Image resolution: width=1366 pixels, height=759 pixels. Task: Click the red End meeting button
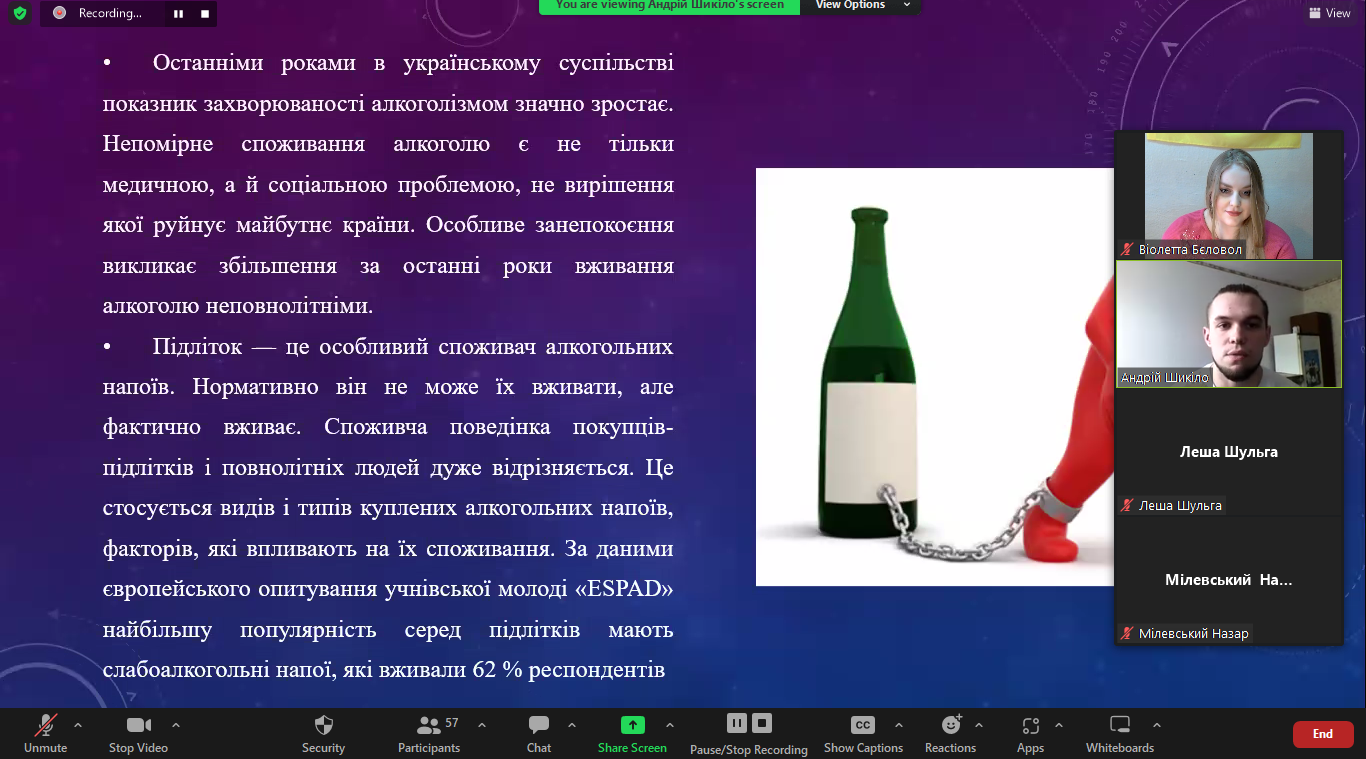point(1323,734)
